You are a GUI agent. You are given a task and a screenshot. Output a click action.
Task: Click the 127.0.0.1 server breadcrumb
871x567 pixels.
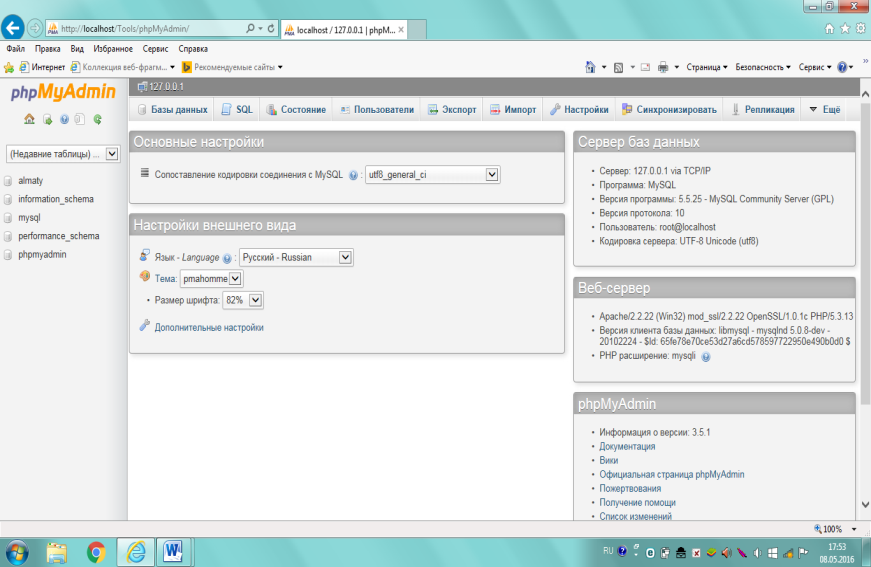pos(166,87)
